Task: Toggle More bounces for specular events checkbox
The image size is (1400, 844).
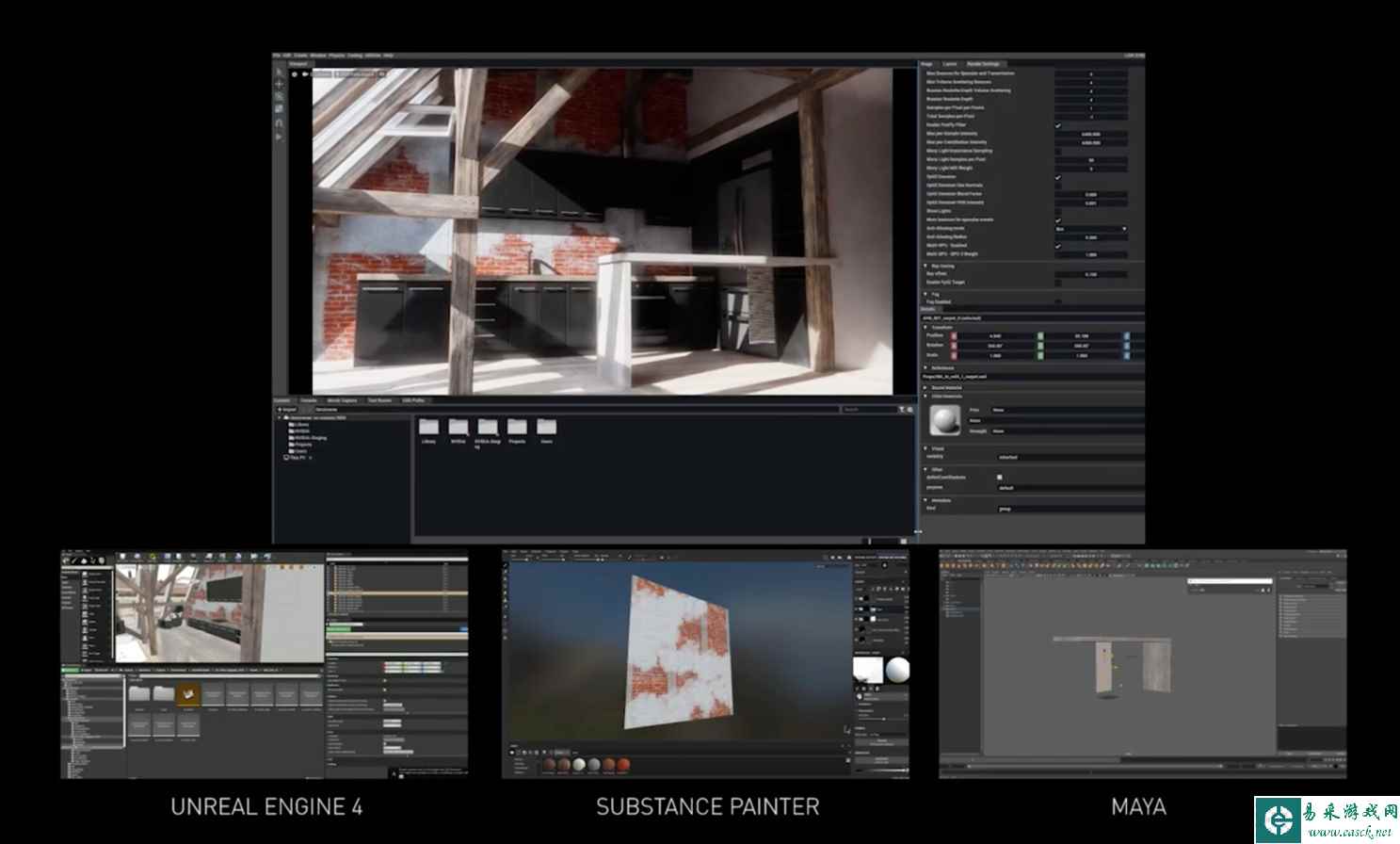Action: (1057, 219)
